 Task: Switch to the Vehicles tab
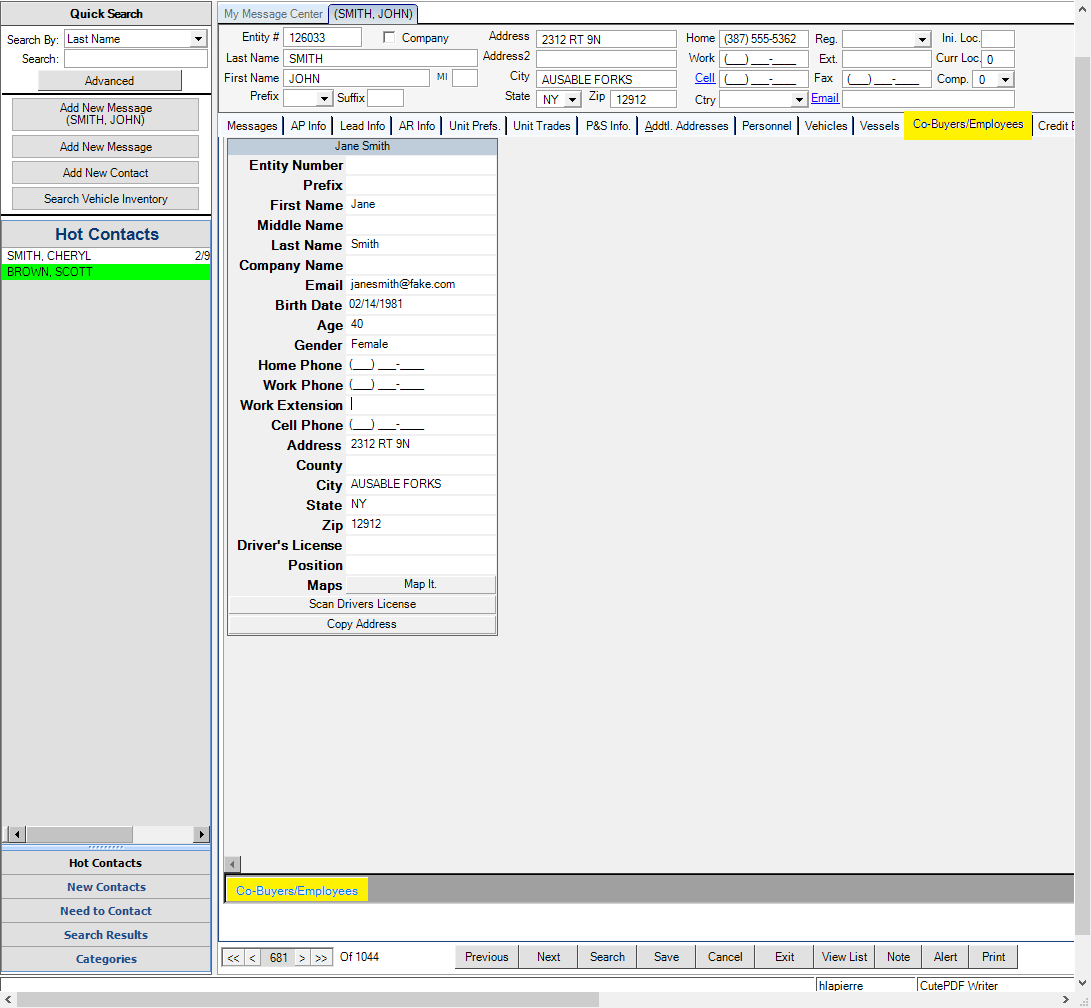click(826, 126)
